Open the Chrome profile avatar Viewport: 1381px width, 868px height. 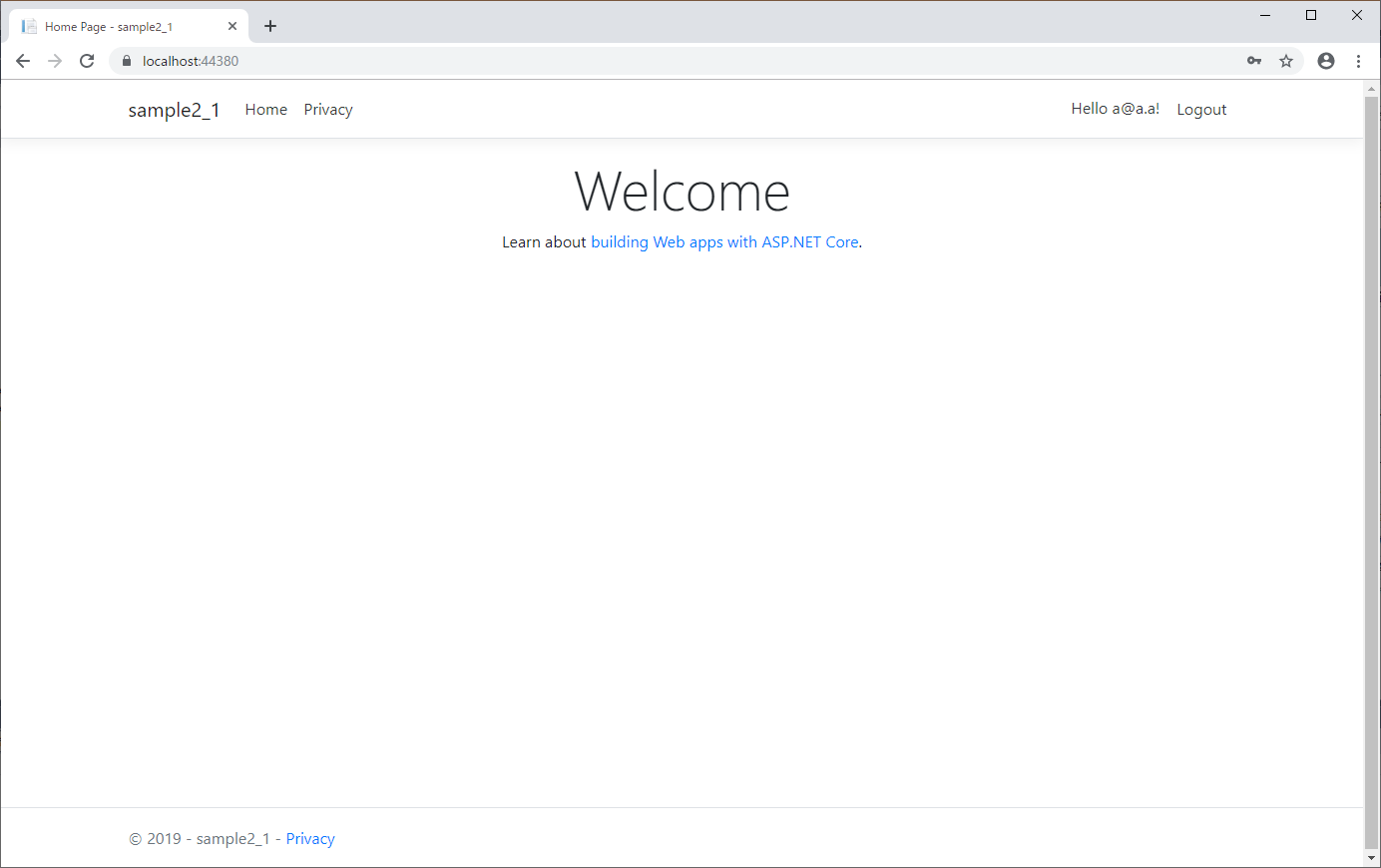coord(1326,61)
